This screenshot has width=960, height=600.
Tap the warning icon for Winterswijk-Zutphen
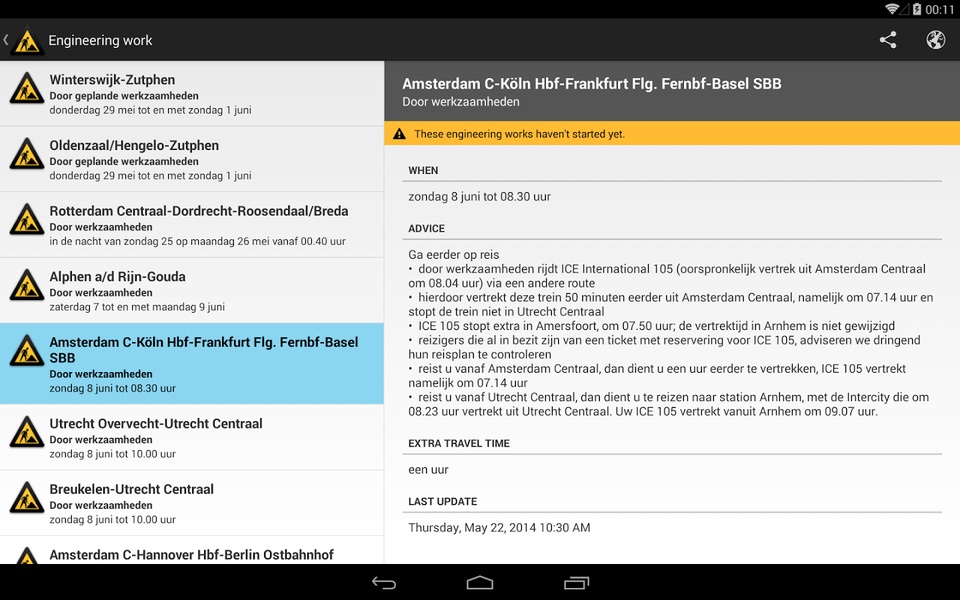tap(27, 89)
